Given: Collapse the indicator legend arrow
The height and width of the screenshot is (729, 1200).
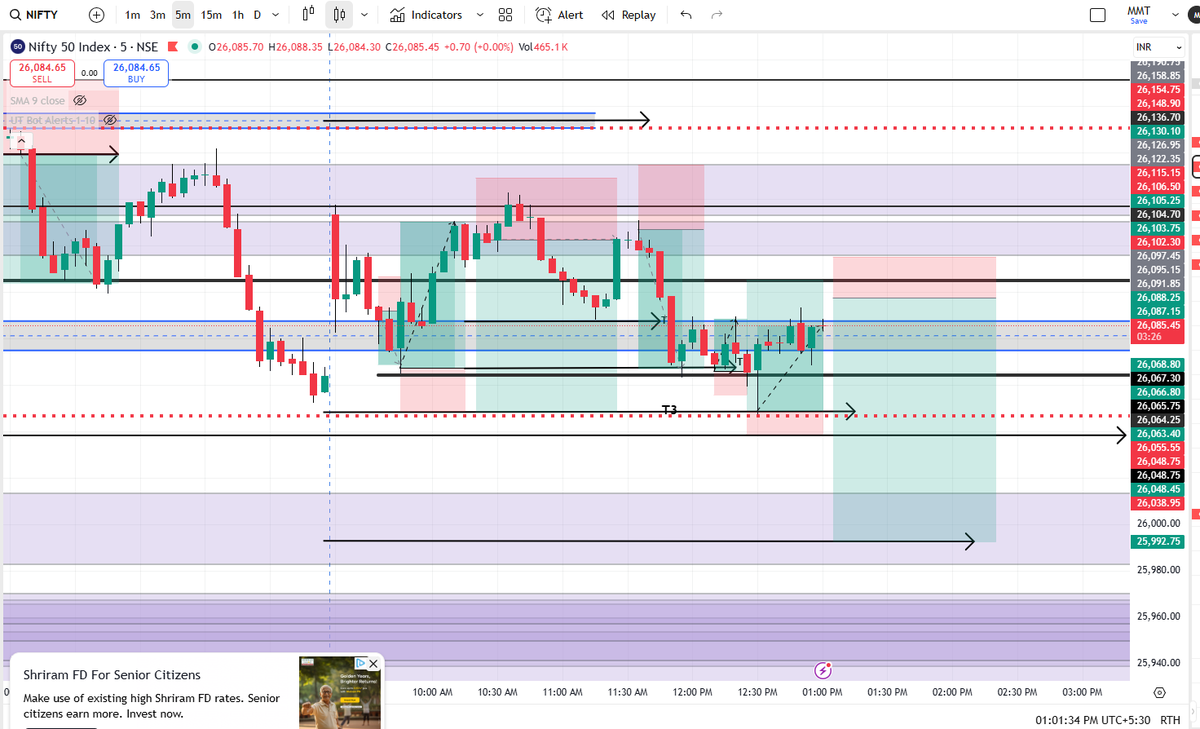Looking at the screenshot, I should [x=20, y=140].
